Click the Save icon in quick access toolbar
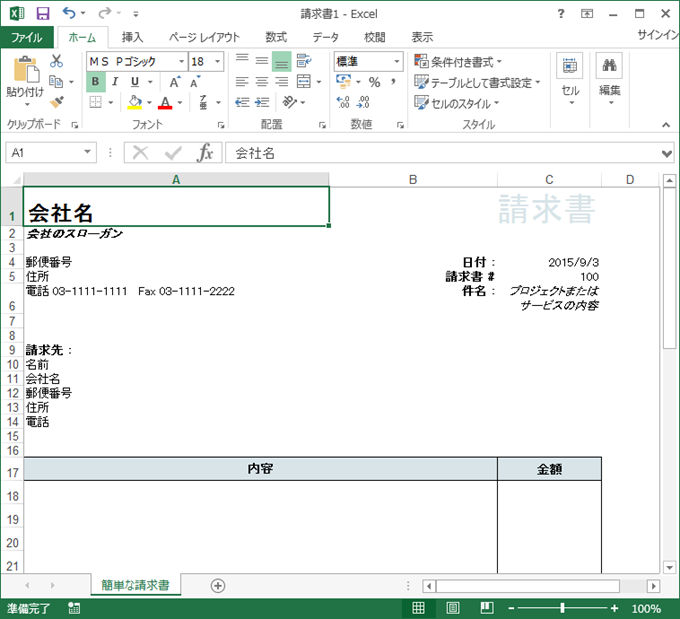Screen dimensions: 680x619 (x=42, y=14)
